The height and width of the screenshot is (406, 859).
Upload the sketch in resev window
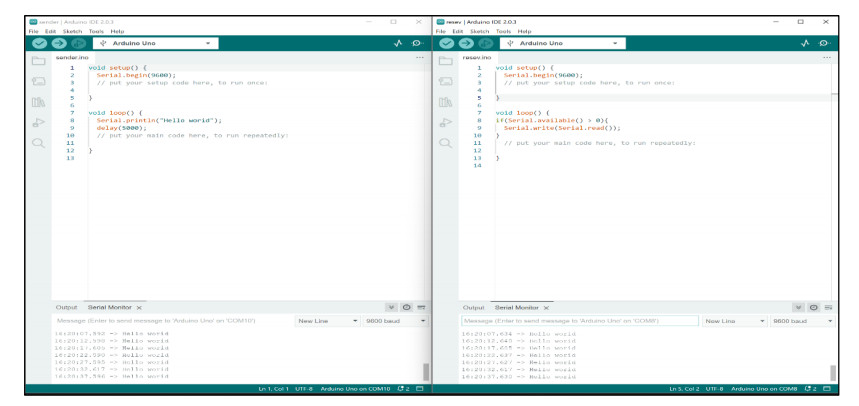(465, 44)
